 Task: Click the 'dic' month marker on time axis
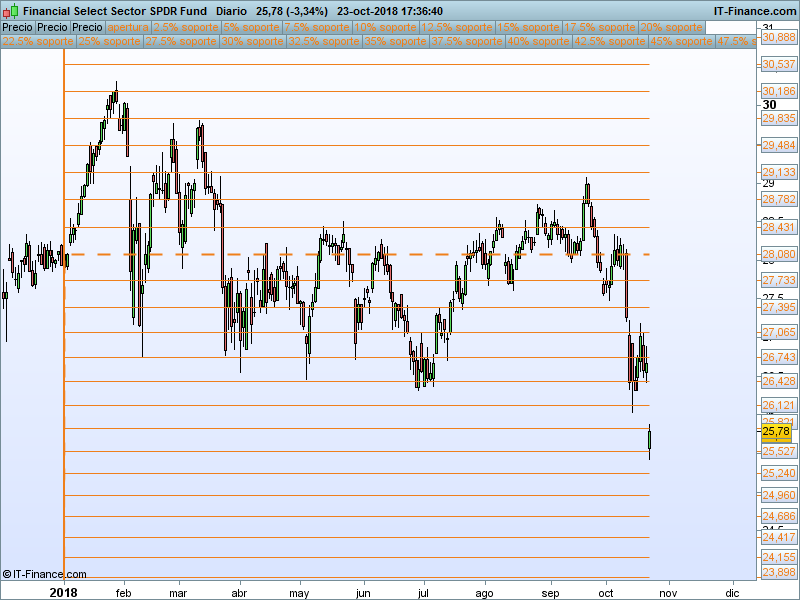point(732,593)
